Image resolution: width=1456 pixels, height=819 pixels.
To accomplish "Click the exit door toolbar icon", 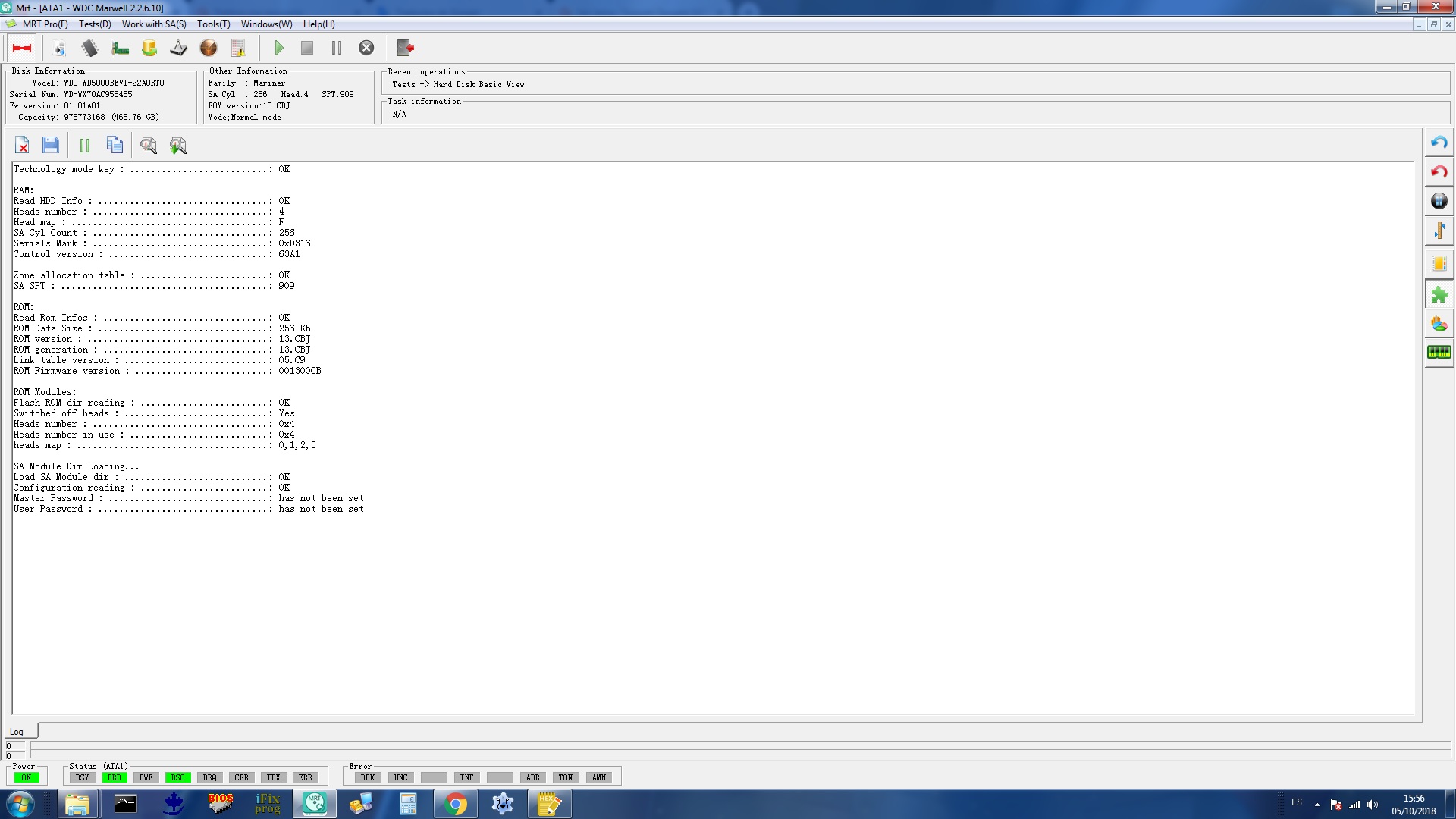I will (406, 48).
